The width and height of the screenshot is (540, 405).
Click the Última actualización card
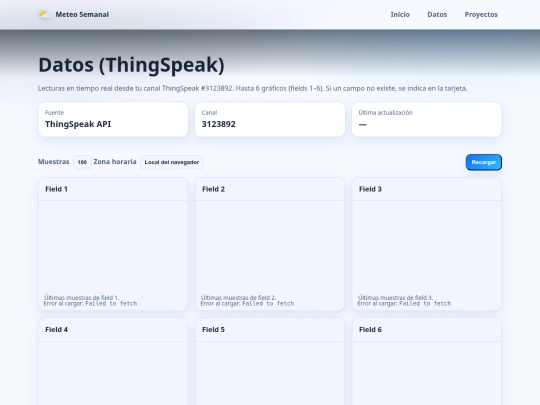point(426,119)
